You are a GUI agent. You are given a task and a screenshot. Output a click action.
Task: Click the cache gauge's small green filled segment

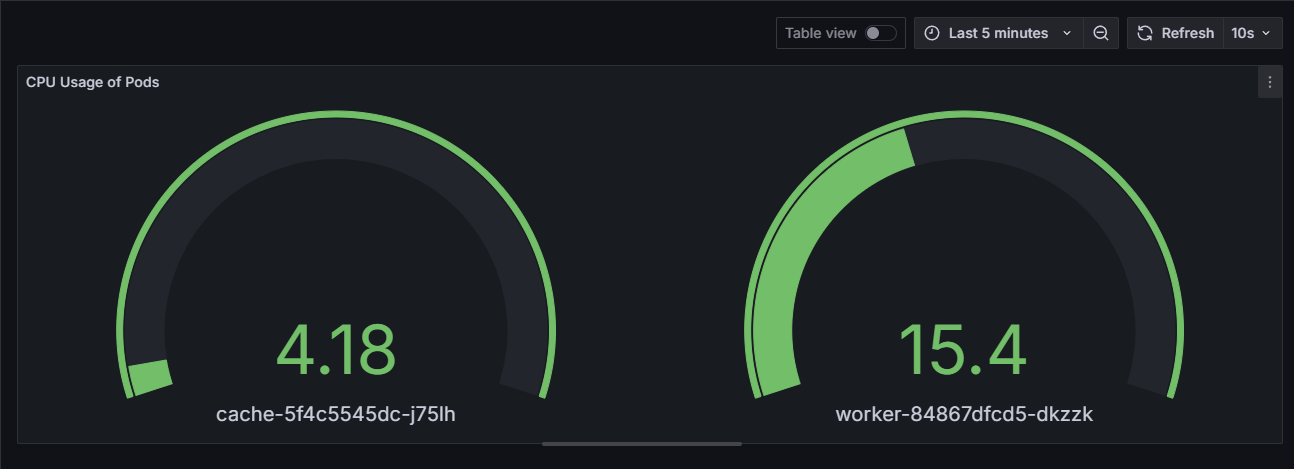(151, 377)
